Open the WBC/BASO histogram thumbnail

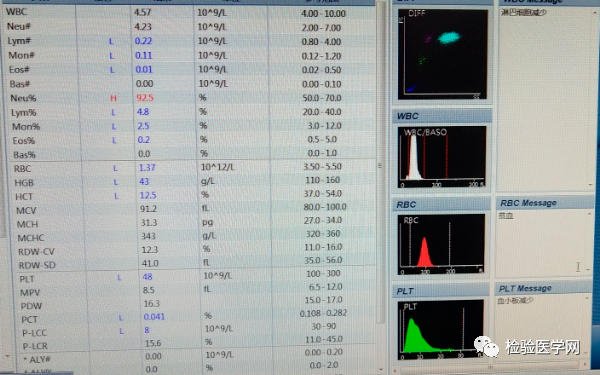442,157
